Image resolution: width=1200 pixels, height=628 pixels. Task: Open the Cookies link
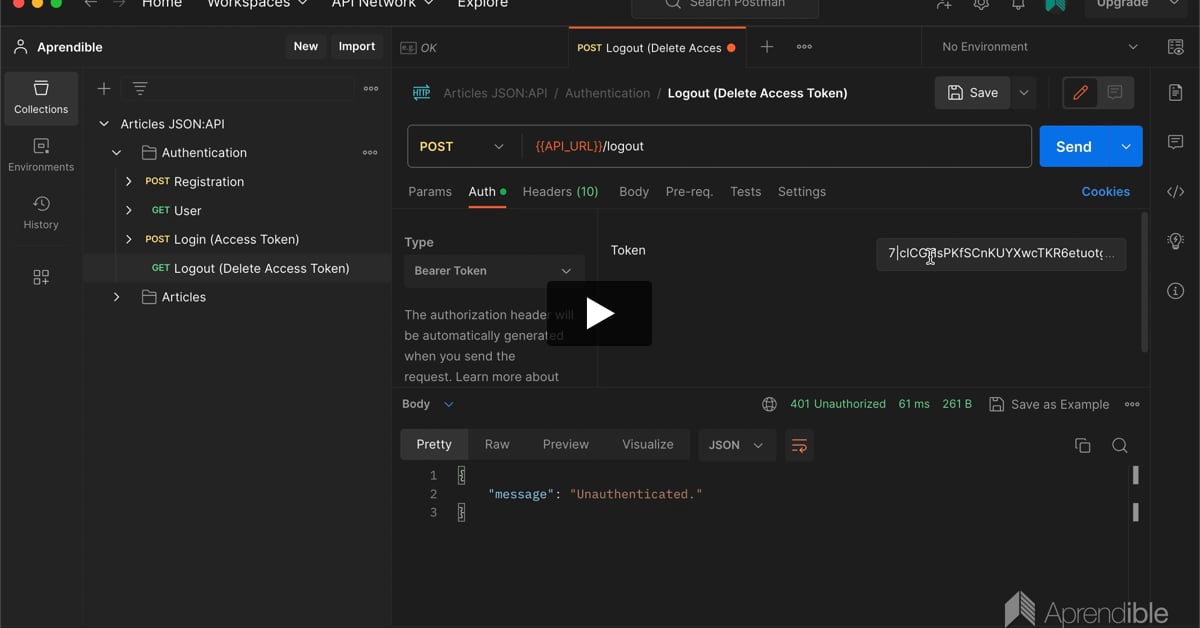click(1105, 192)
